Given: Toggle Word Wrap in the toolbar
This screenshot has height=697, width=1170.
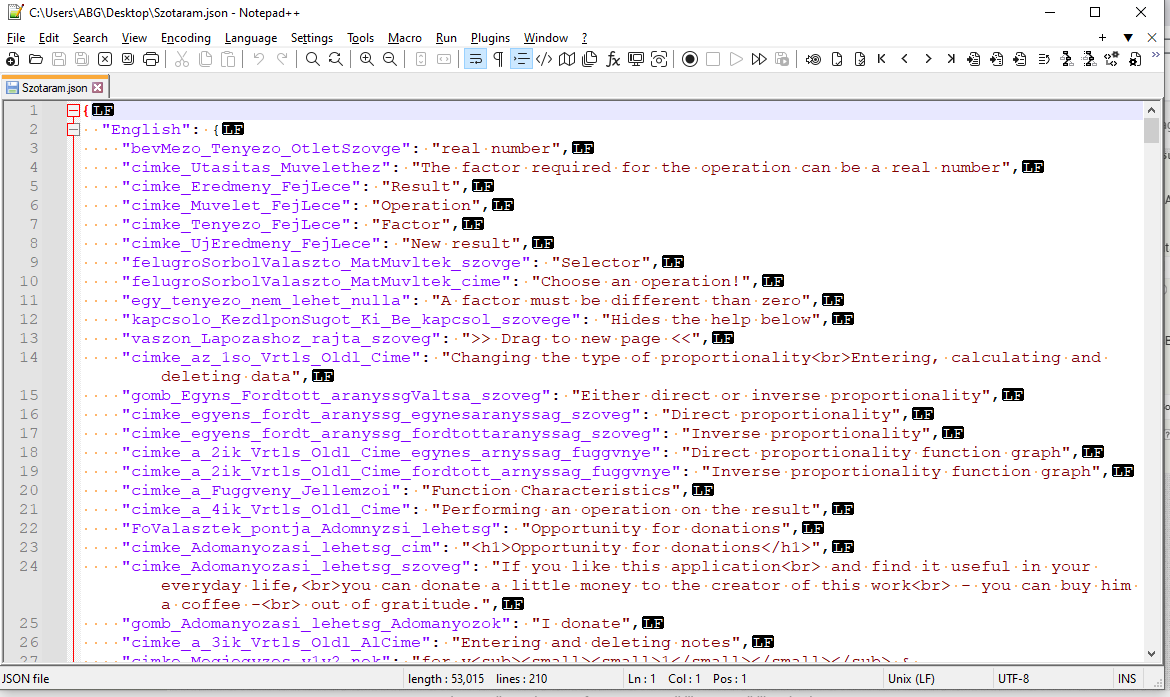Looking at the screenshot, I should 475,60.
